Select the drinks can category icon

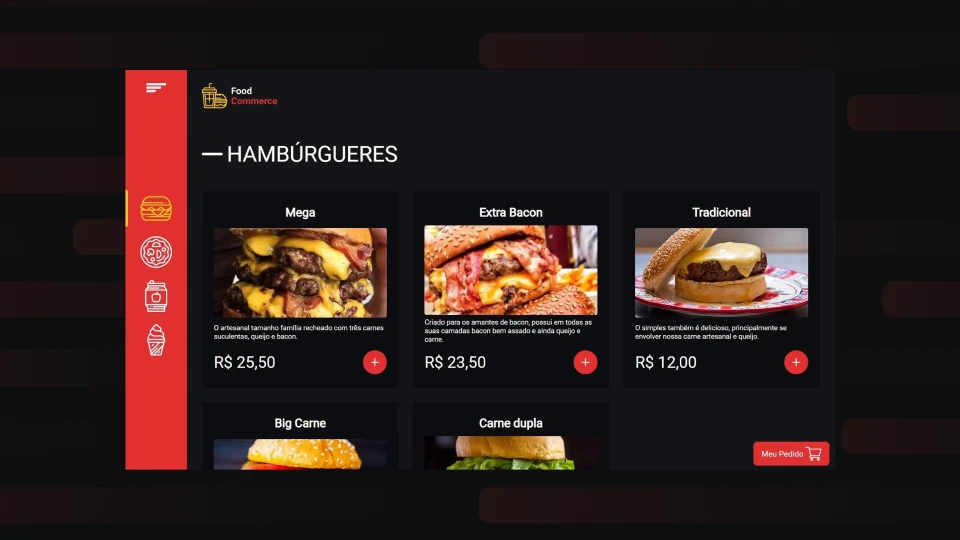pos(156,296)
